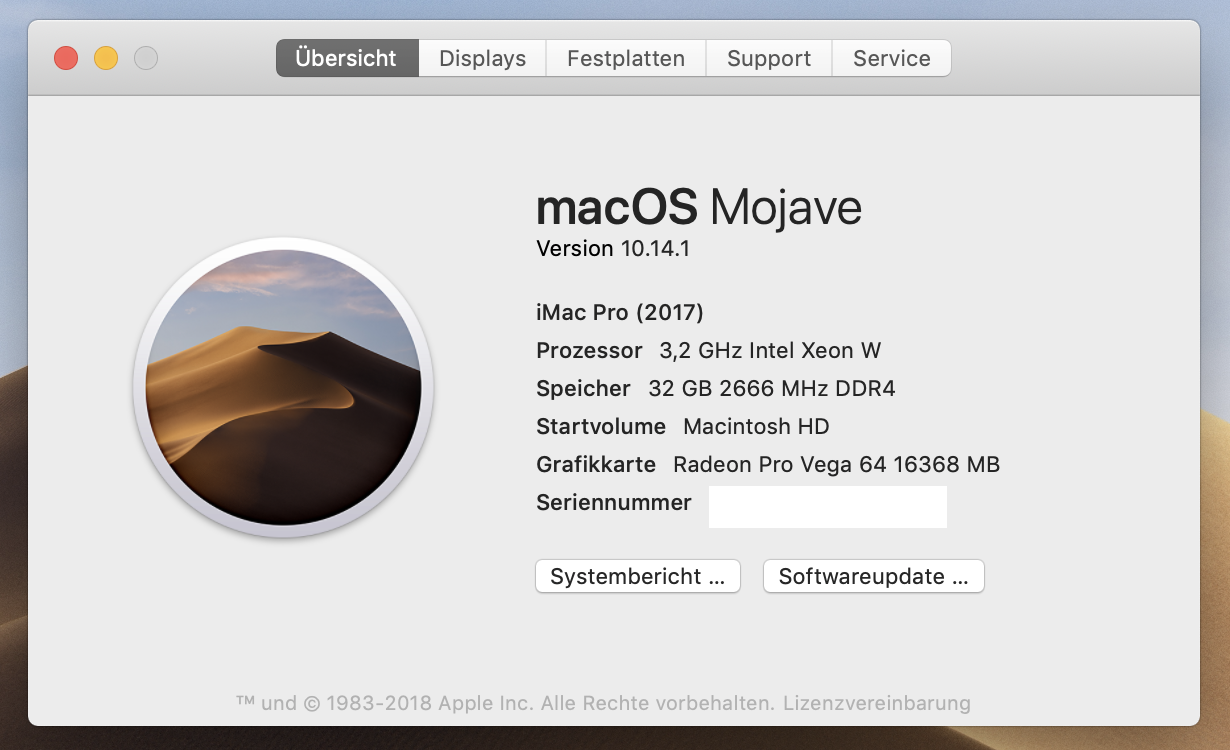Show the Service tab
Image resolution: width=1230 pixels, height=750 pixels.
point(891,58)
